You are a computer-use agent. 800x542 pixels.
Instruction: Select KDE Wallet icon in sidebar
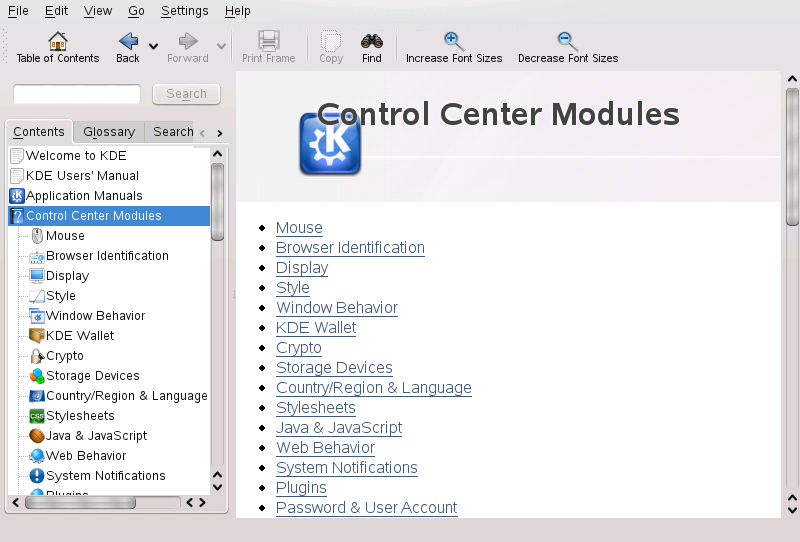(37, 336)
